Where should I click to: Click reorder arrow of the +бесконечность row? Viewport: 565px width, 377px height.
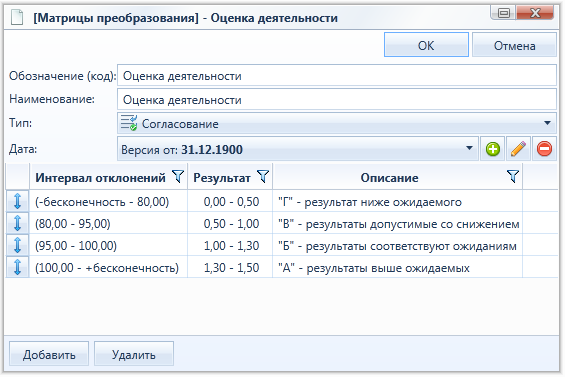18,267
